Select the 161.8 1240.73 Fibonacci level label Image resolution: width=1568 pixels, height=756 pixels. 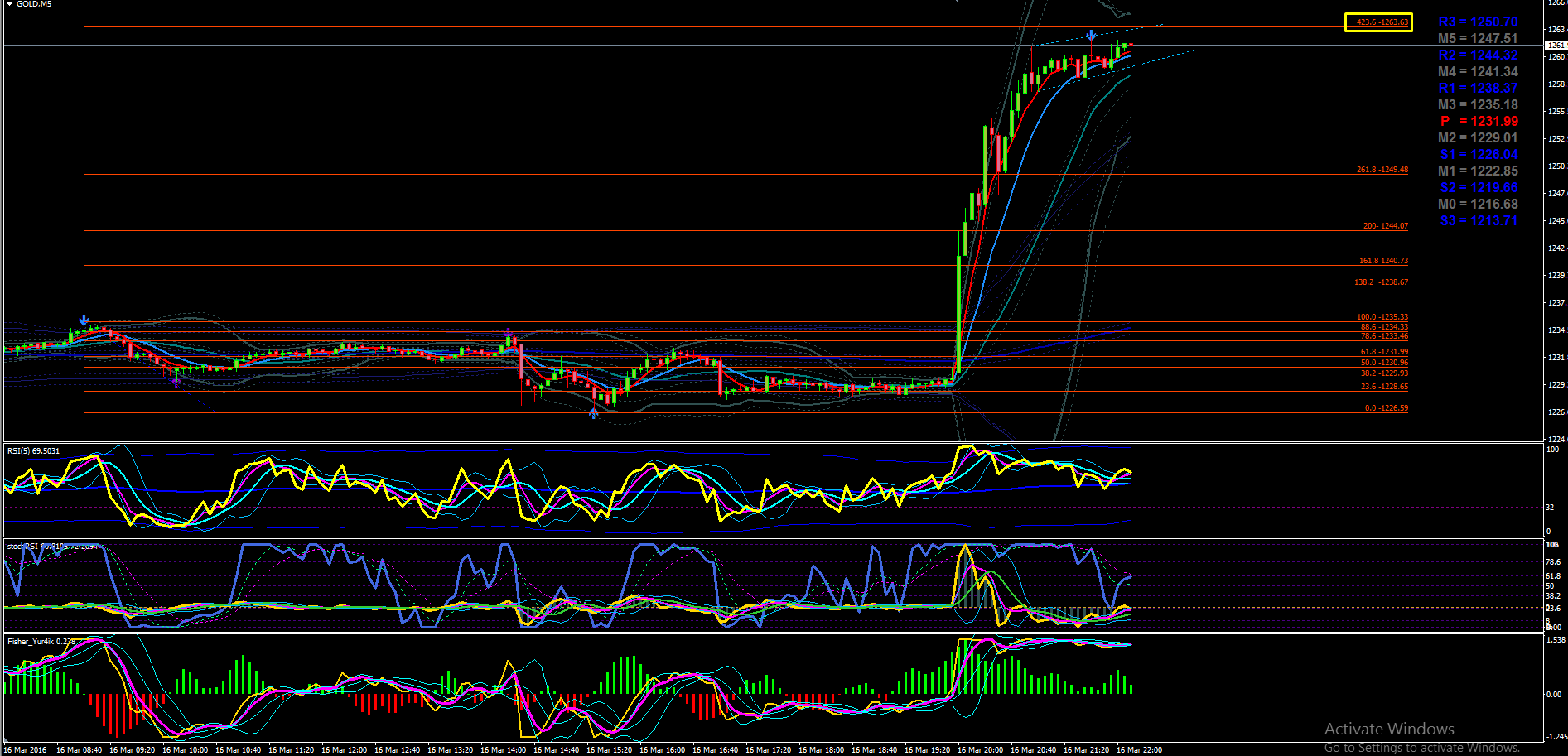click(x=1383, y=261)
